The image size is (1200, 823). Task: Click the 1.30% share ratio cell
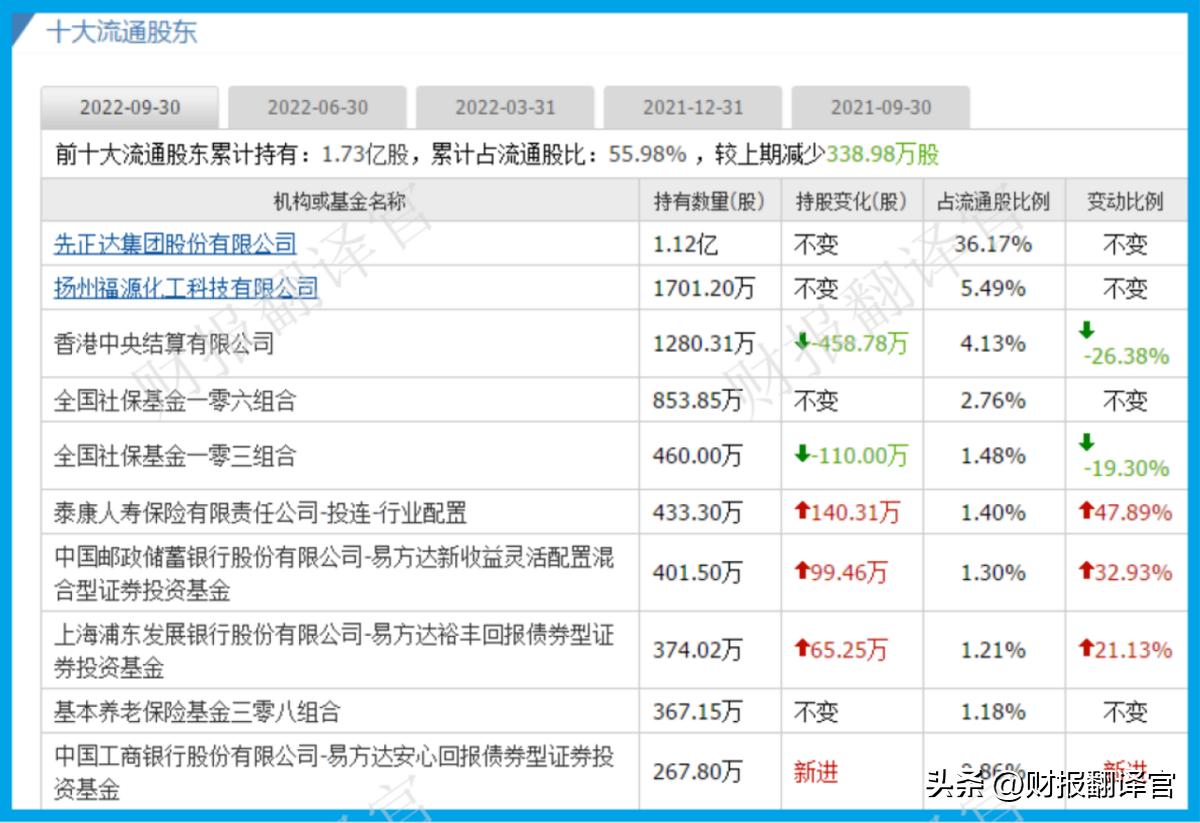(994, 573)
